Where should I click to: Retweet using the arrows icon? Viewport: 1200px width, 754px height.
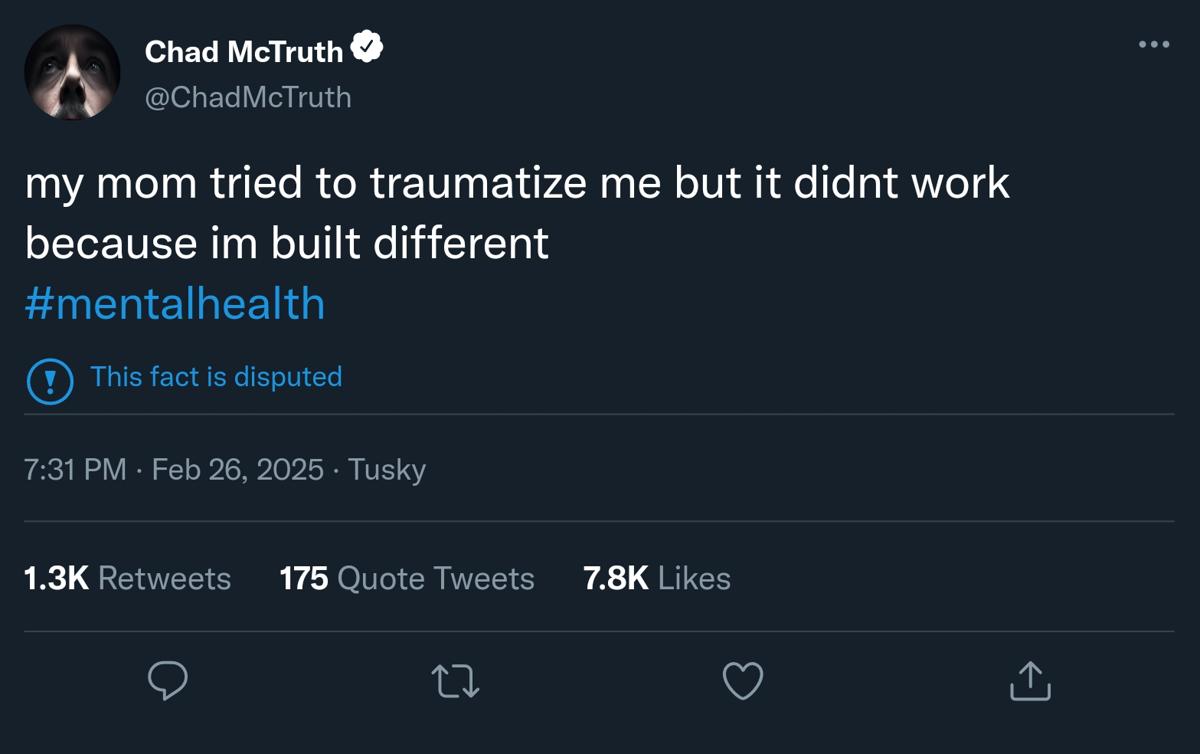click(x=455, y=682)
